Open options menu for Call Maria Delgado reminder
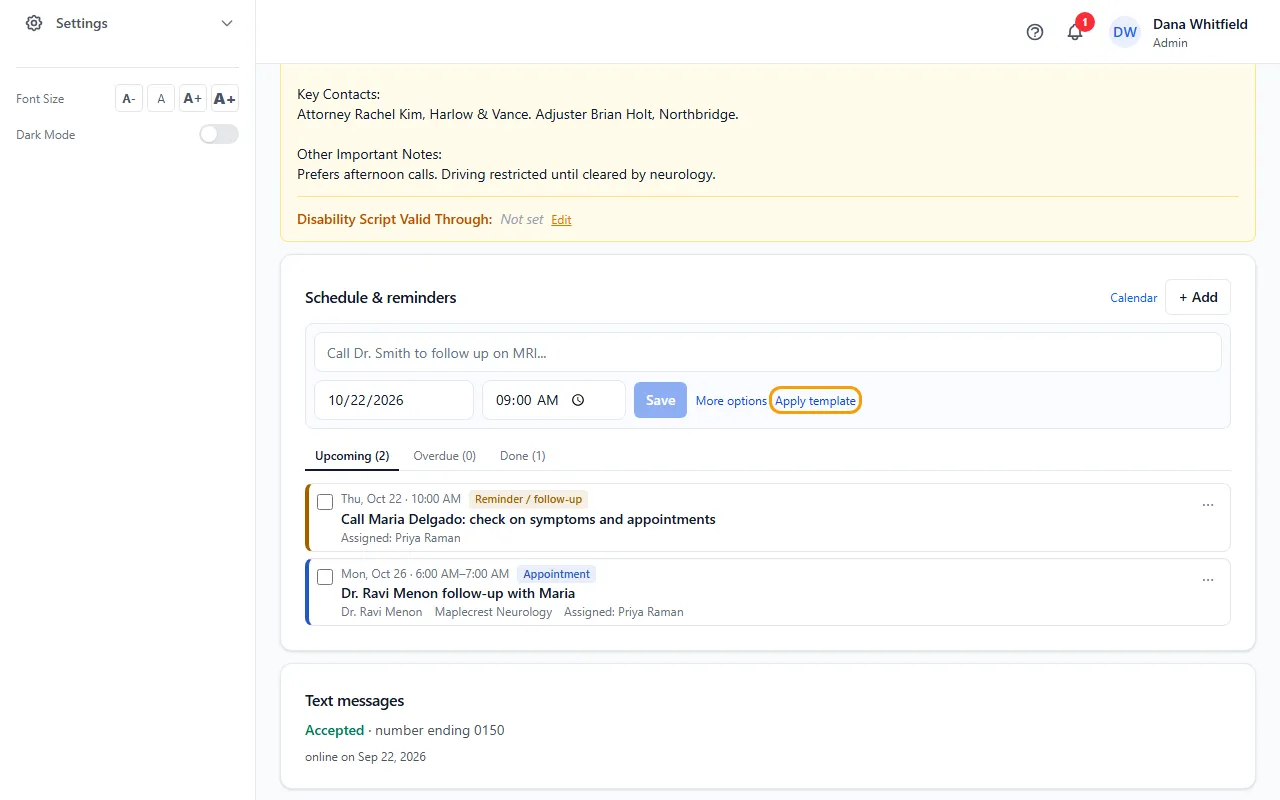The width and height of the screenshot is (1280, 800). (x=1208, y=505)
